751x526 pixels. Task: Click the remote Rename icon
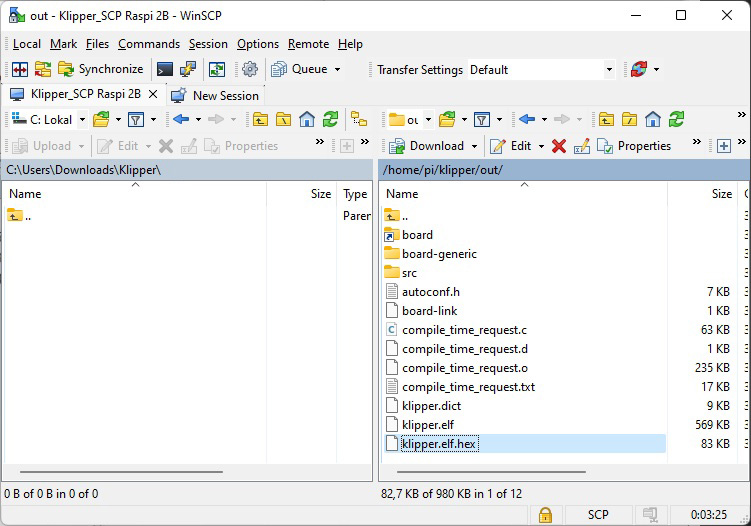coord(581,146)
